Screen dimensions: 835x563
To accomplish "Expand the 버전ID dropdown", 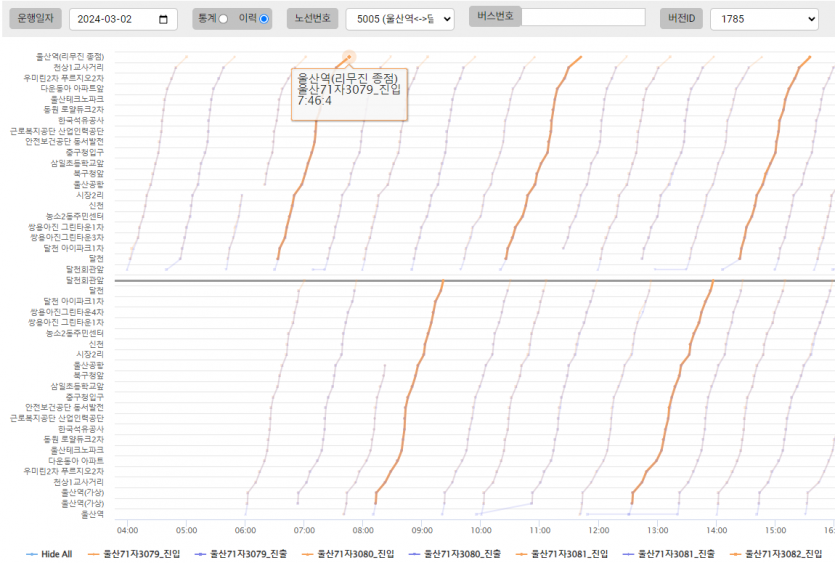I will click(x=764, y=19).
